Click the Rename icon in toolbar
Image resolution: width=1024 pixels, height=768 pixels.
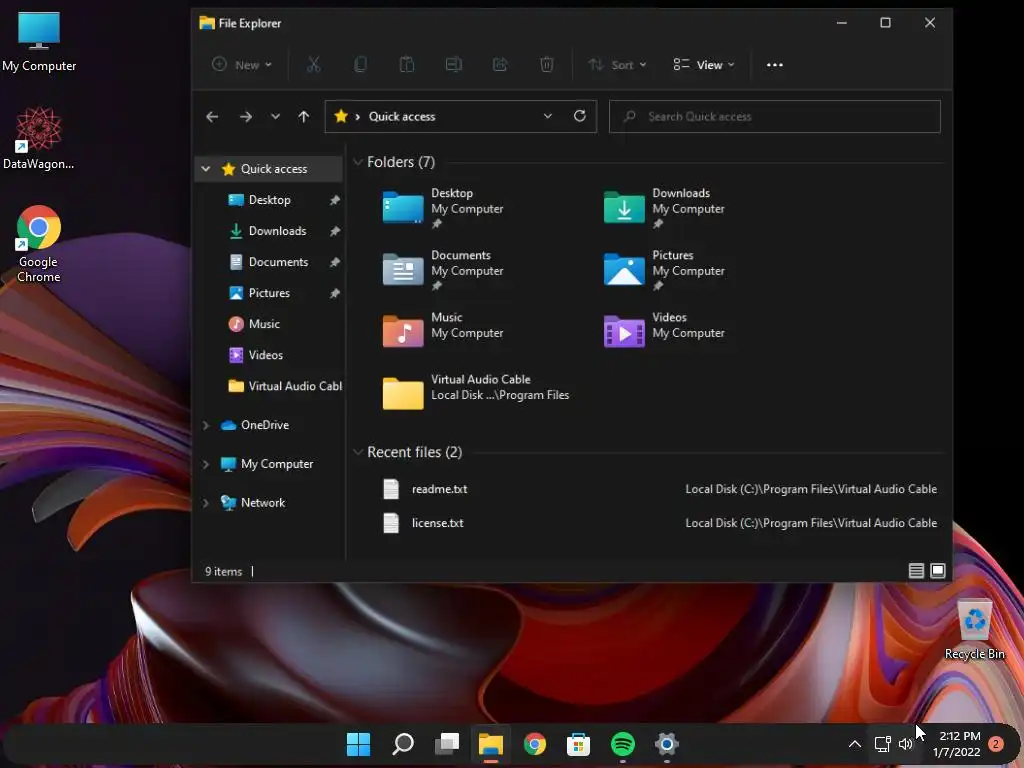[453, 65]
